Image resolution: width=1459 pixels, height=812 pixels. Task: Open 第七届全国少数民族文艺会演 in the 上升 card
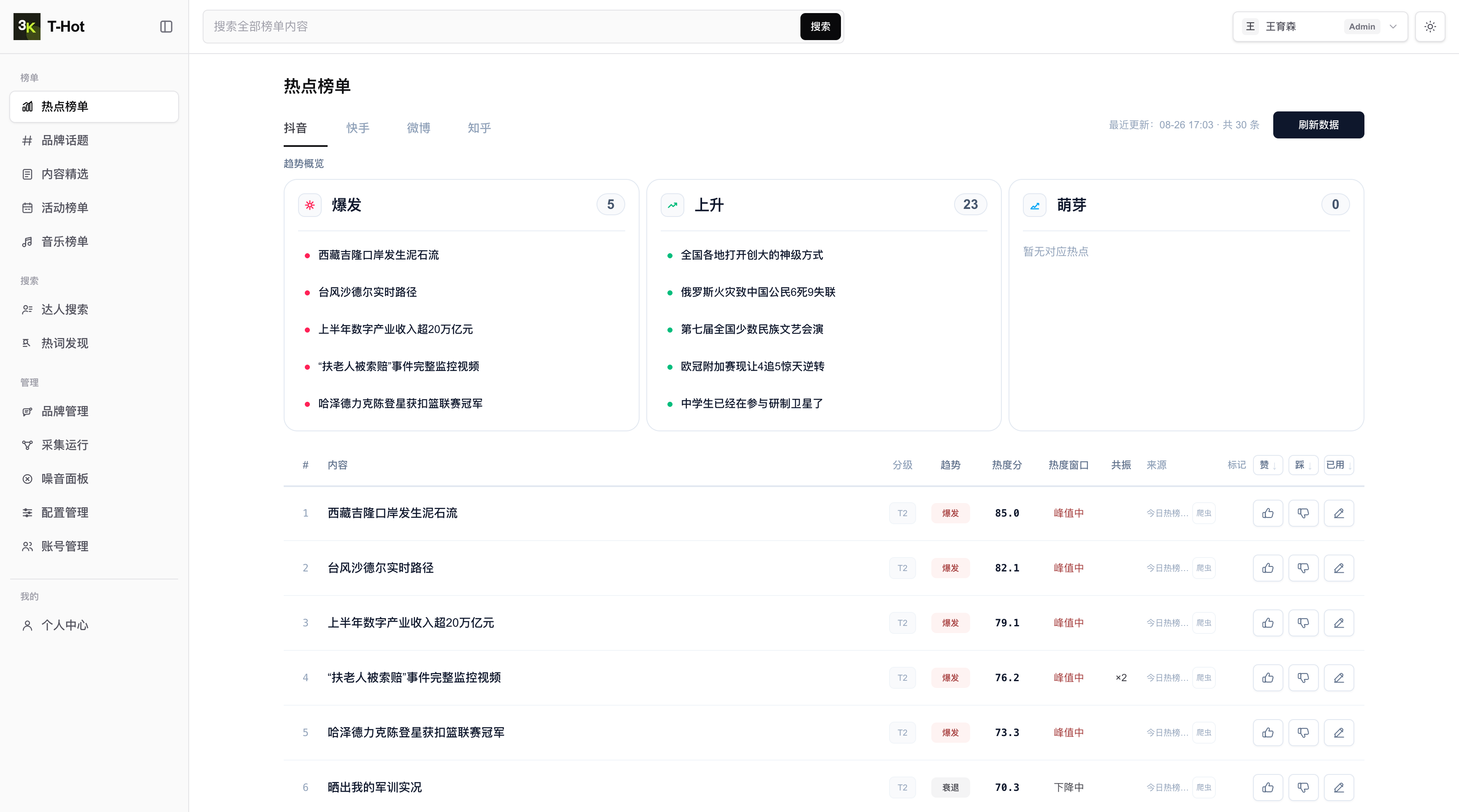[751, 329]
